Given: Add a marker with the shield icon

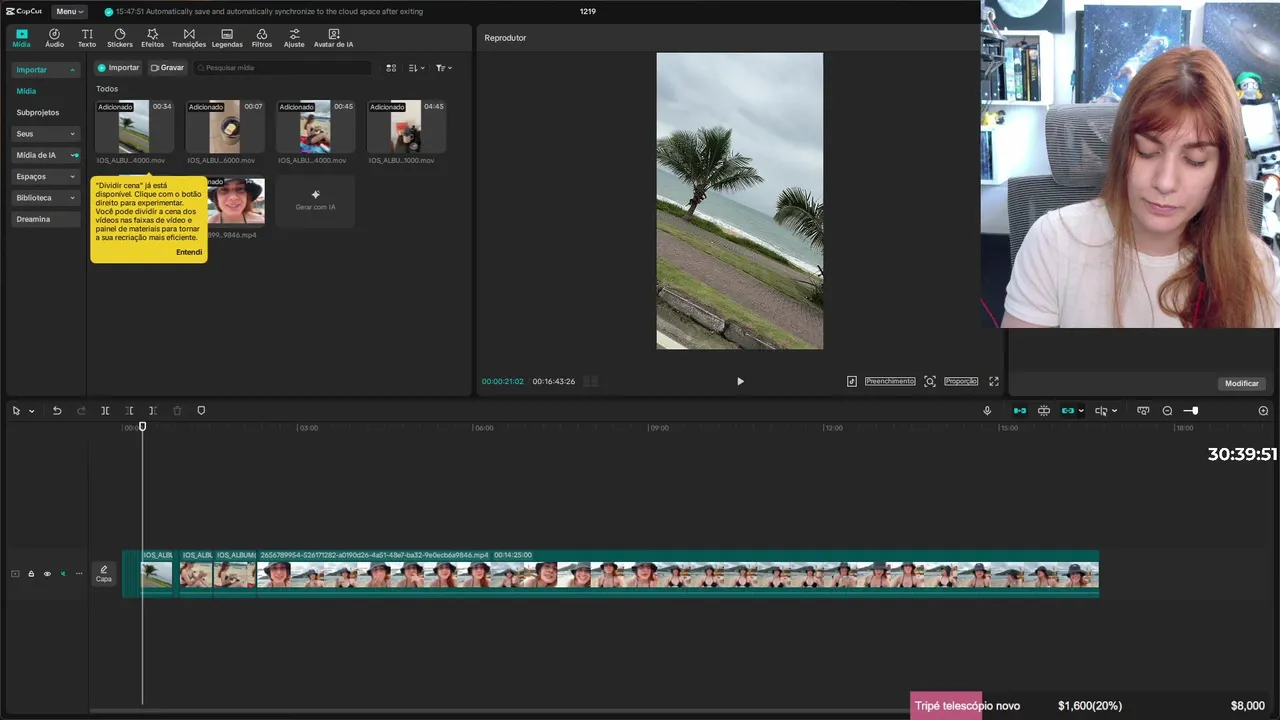Looking at the screenshot, I should click(201, 411).
